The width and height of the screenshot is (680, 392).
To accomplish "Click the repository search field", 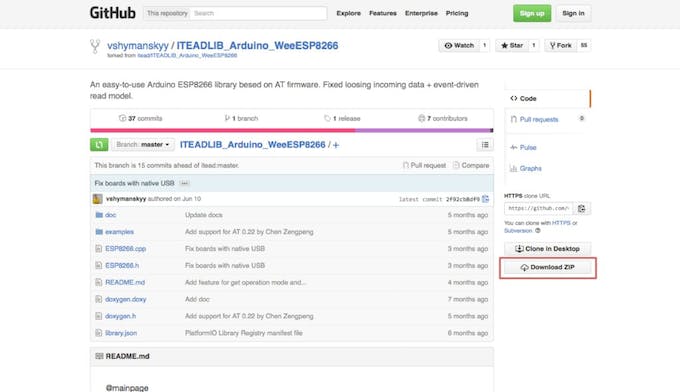I will click(x=259, y=13).
